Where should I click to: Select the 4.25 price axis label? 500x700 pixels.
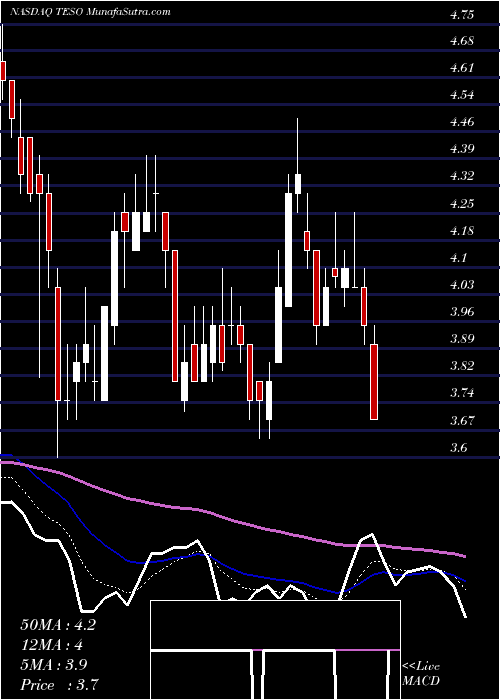point(462,204)
